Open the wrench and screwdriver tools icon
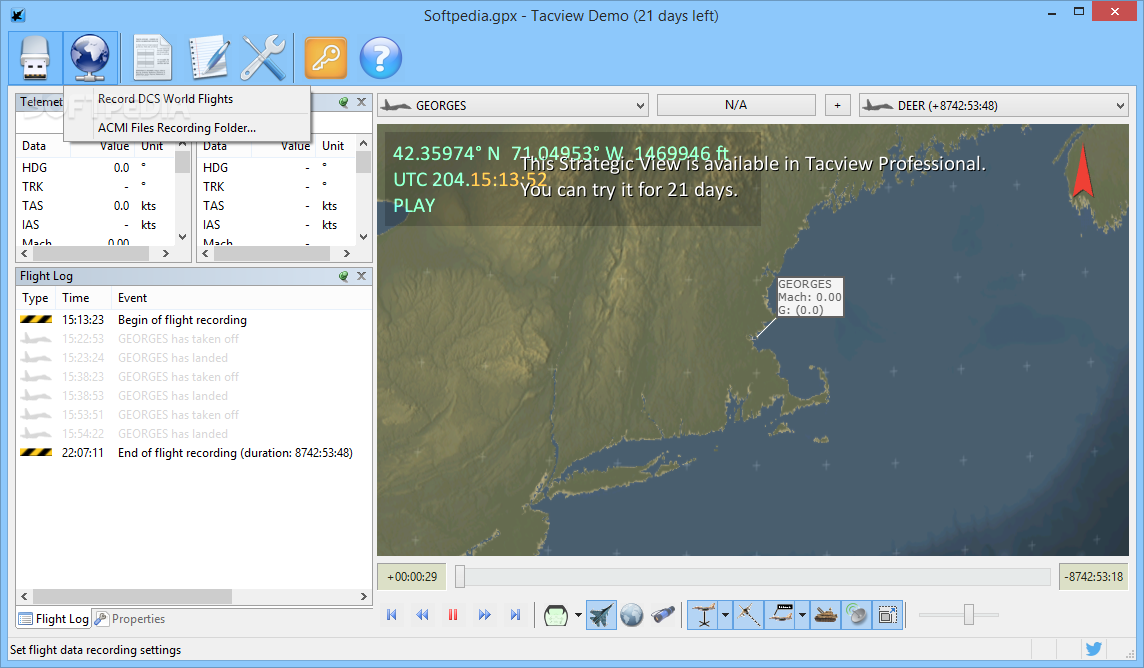Image resolution: width=1144 pixels, height=668 pixels. point(263,58)
